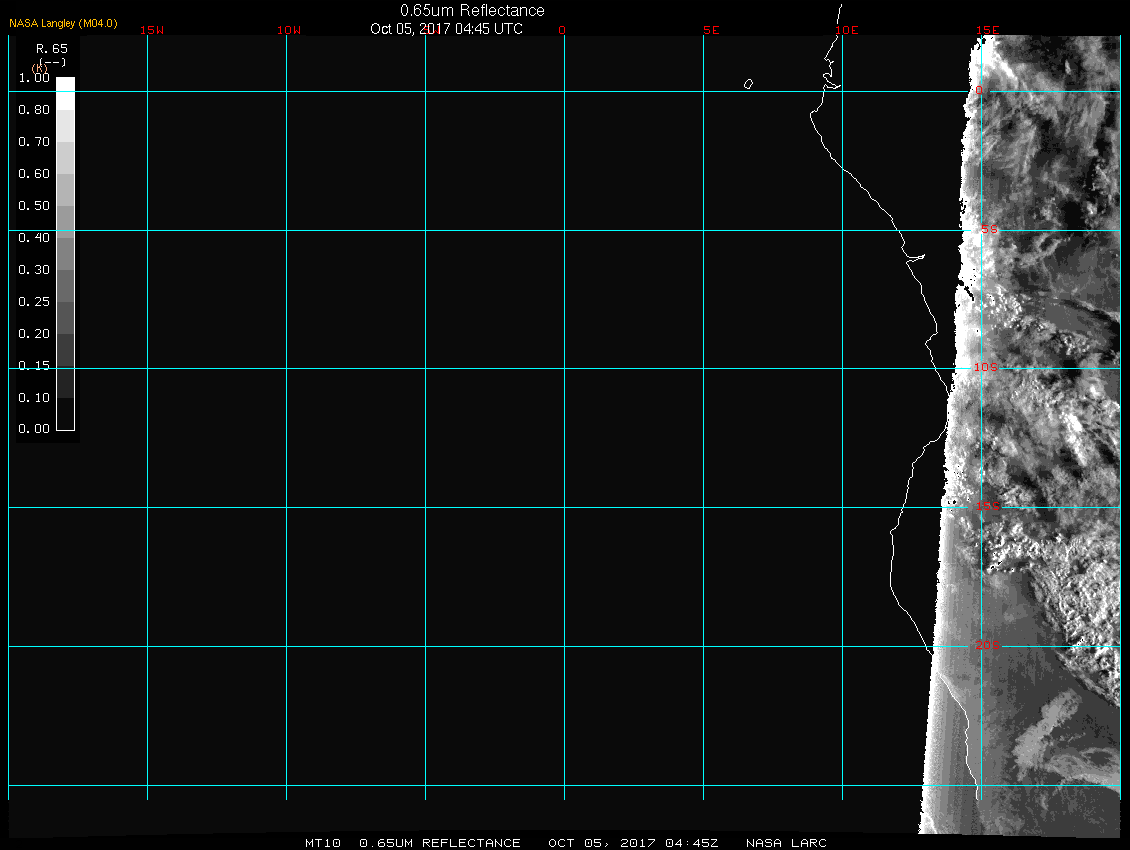Image resolution: width=1130 pixels, height=850 pixels.
Task: Click the NASA LARC footer text
Action: click(786, 843)
